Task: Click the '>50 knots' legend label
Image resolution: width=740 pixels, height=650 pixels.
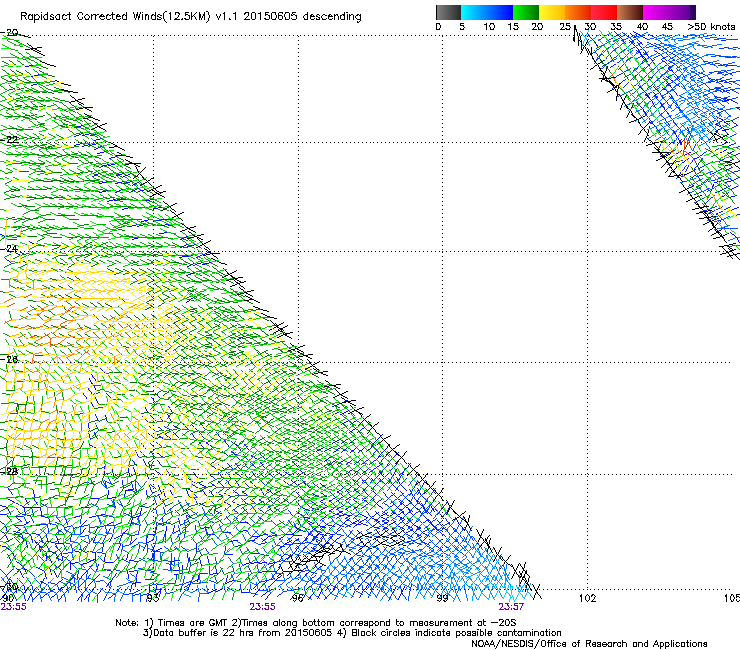Action: point(711,27)
